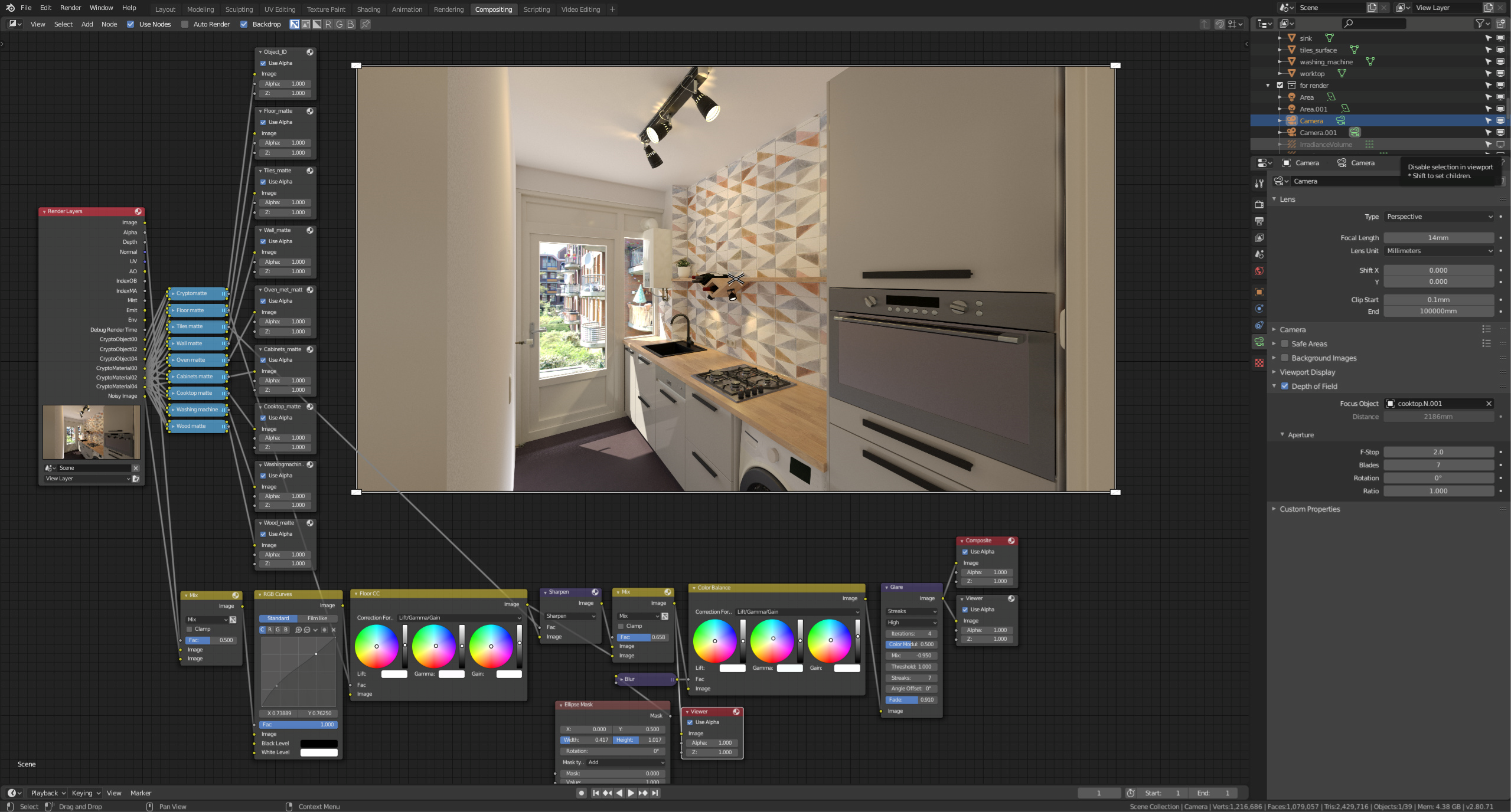Screen dimensions: 1511x812
Task: Open the Output properties tab icon
Action: 1259,221
